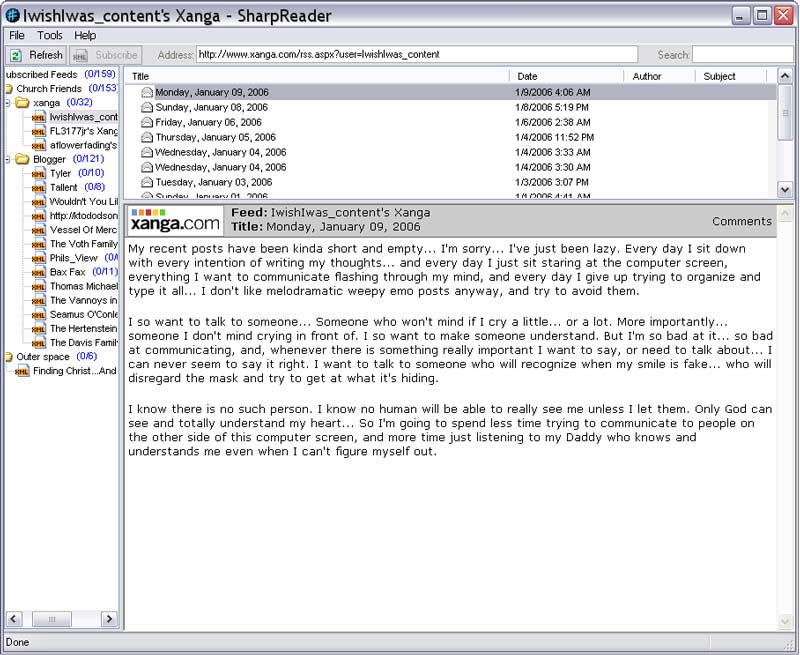Sort by the Date column header
The width and height of the screenshot is (800, 655).
566,76
